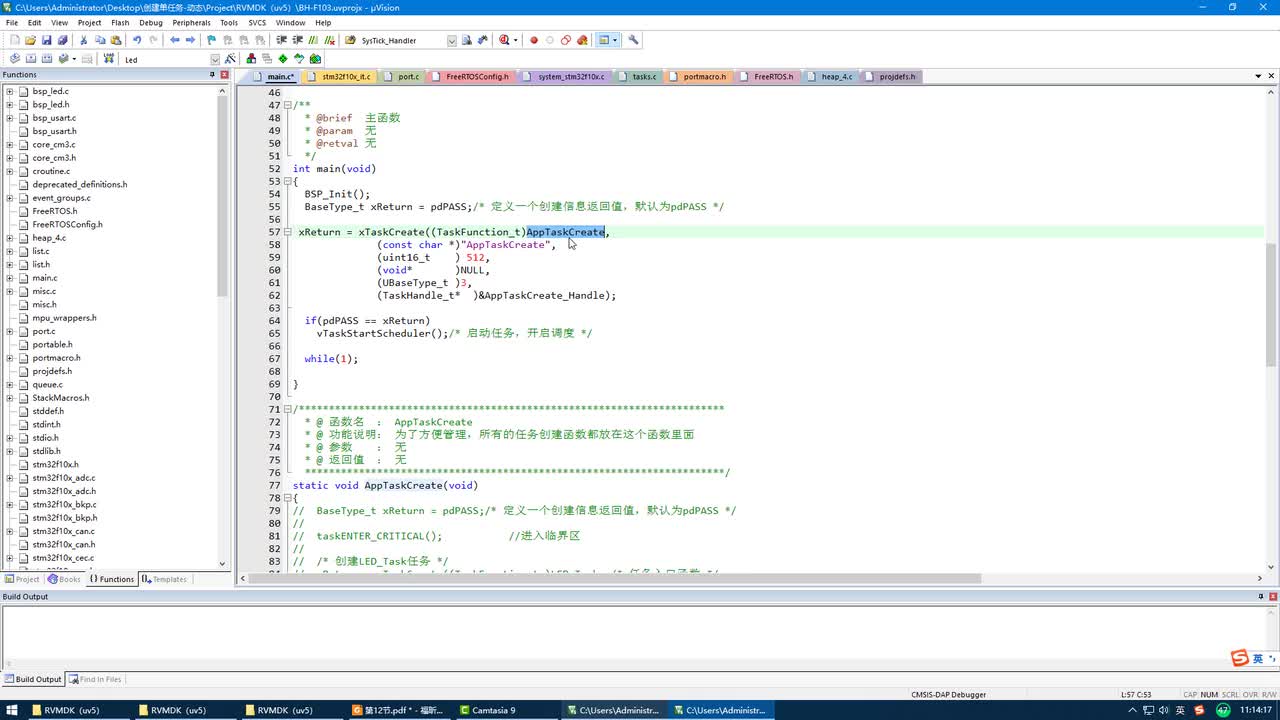Navigate forward with blue right arrow
This screenshot has height=720, width=1280.
[x=190, y=40]
